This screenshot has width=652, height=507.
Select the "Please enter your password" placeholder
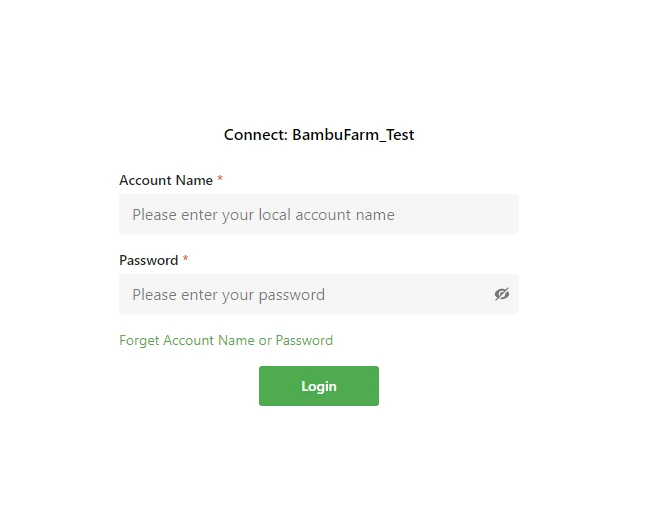pos(228,294)
